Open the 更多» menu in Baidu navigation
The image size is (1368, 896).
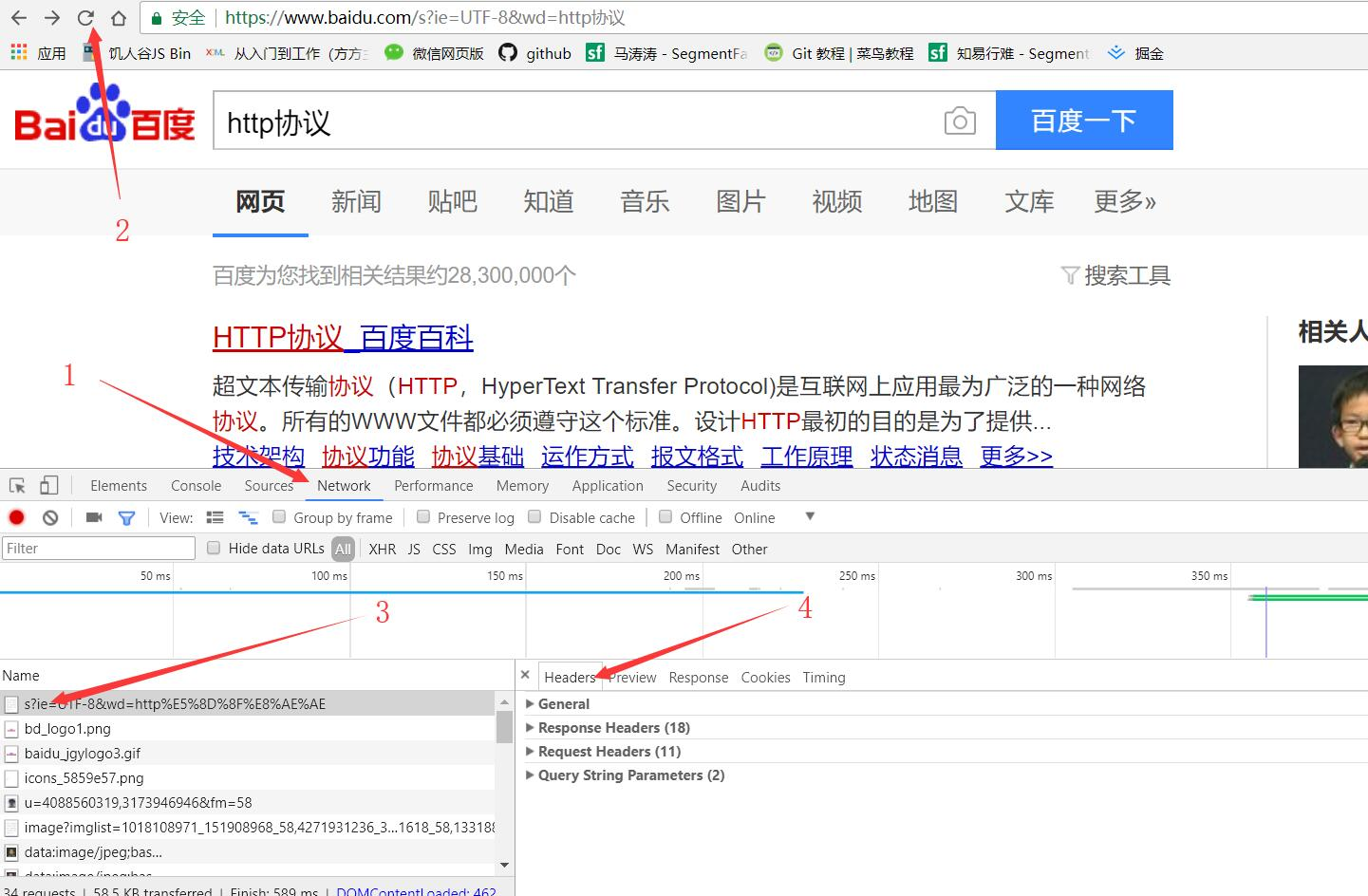(1125, 201)
